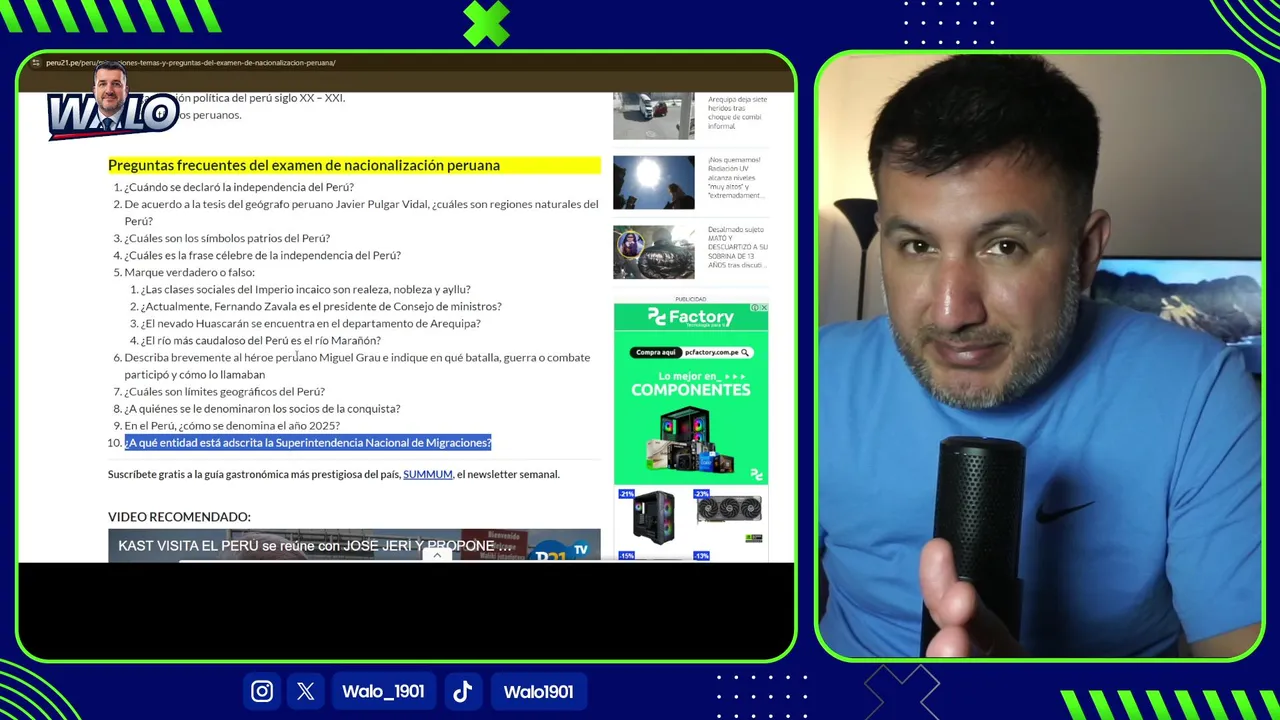Click the PC Factory logo in the ad

tap(691, 318)
